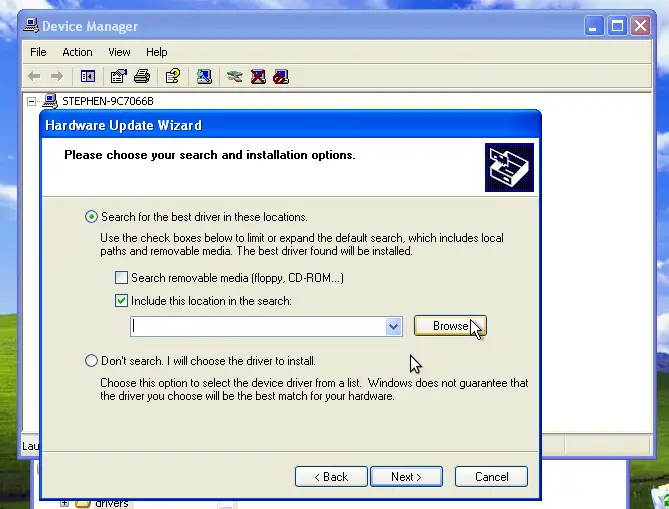The image size is (669, 509).
Task: Click the Back navigation arrow in toolbar
Action: click(x=34, y=77)
